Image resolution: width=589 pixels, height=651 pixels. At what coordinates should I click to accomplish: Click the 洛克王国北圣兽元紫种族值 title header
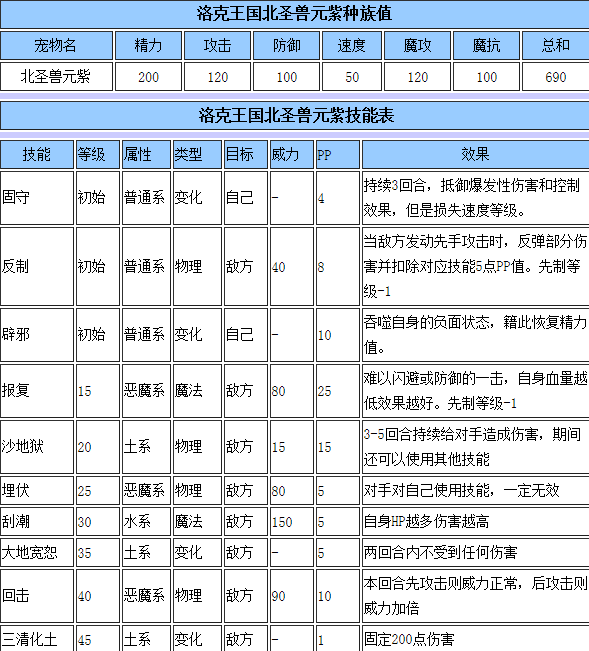point(294,14)
